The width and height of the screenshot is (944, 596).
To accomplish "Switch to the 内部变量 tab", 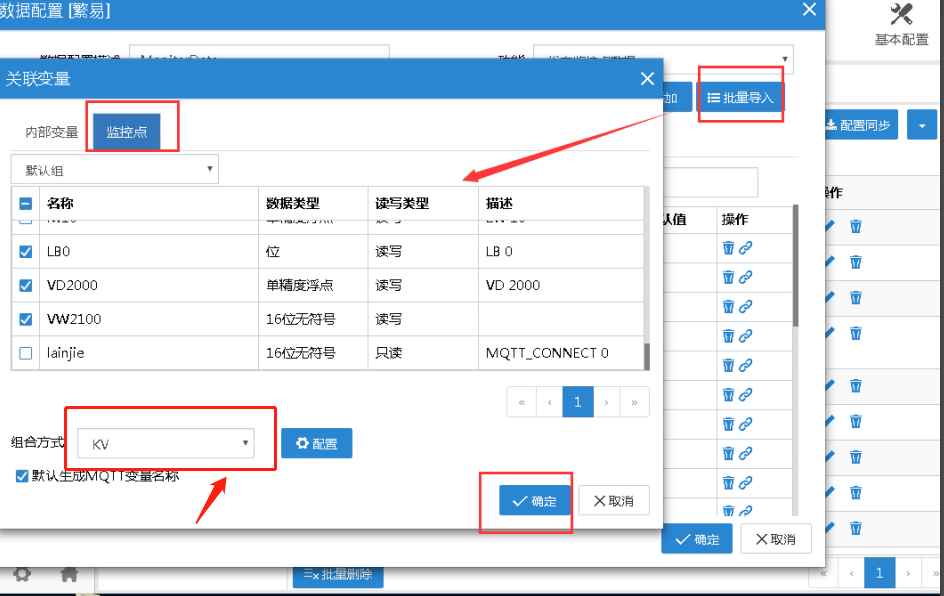I will pos(52,132).
